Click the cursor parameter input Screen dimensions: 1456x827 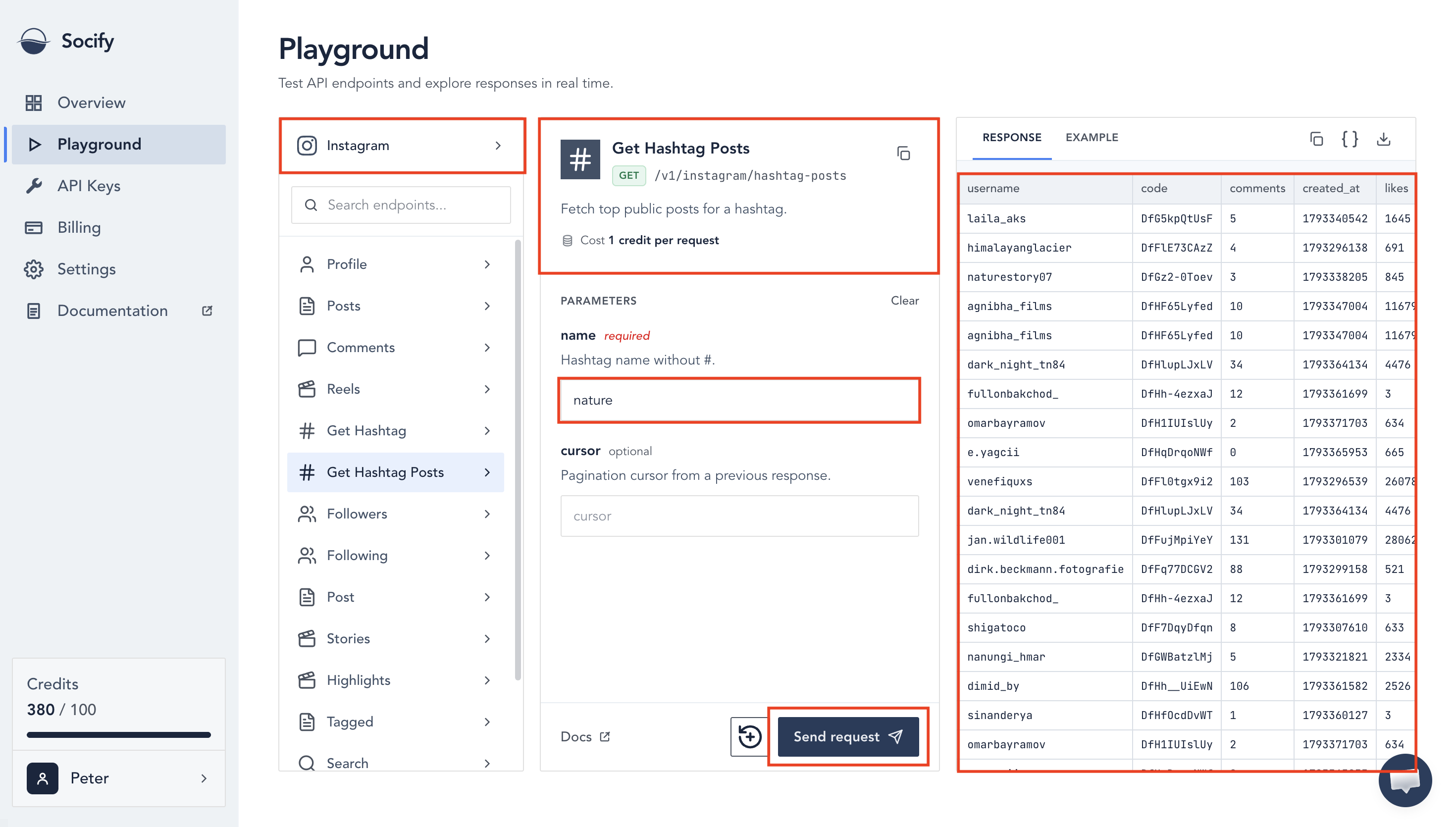click(x=739, y=517)
